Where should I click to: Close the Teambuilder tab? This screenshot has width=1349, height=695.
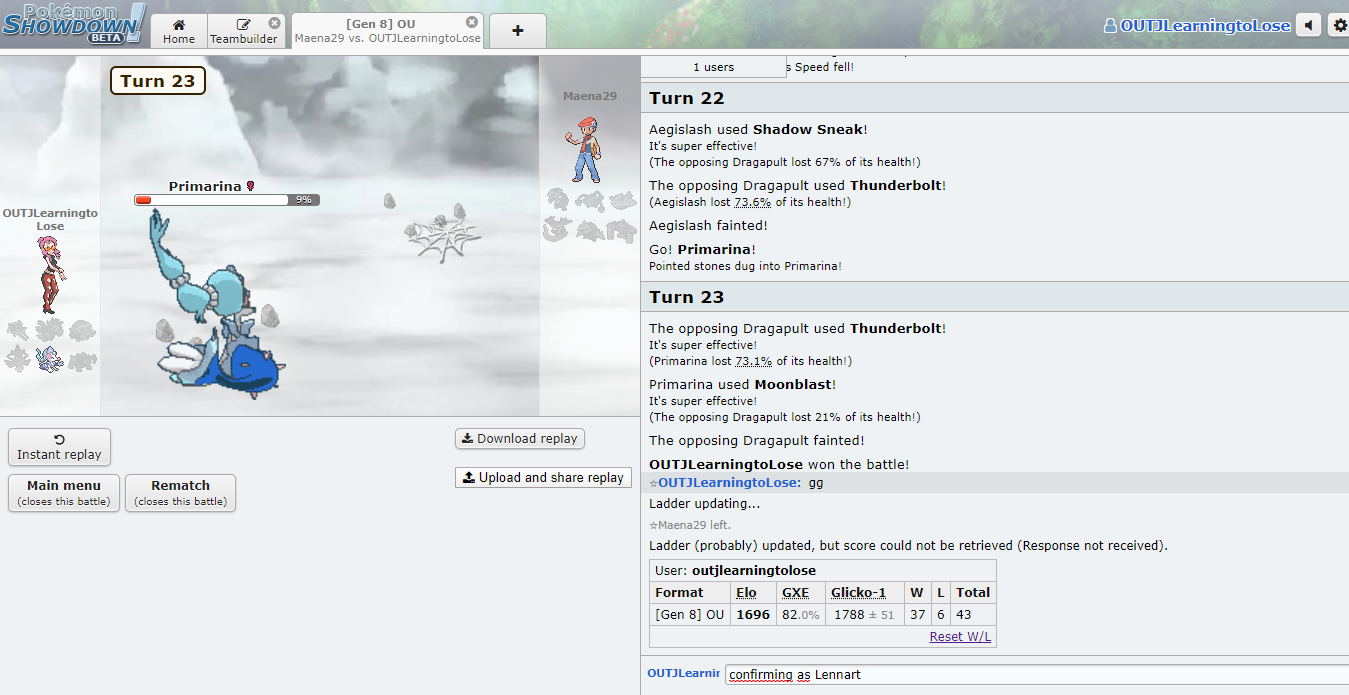click(274, 23)
